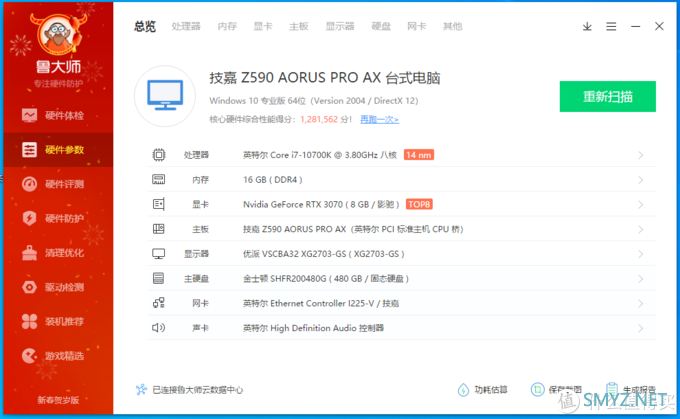
Task: Click the main disk icon
Action: [x=159, y=278]
